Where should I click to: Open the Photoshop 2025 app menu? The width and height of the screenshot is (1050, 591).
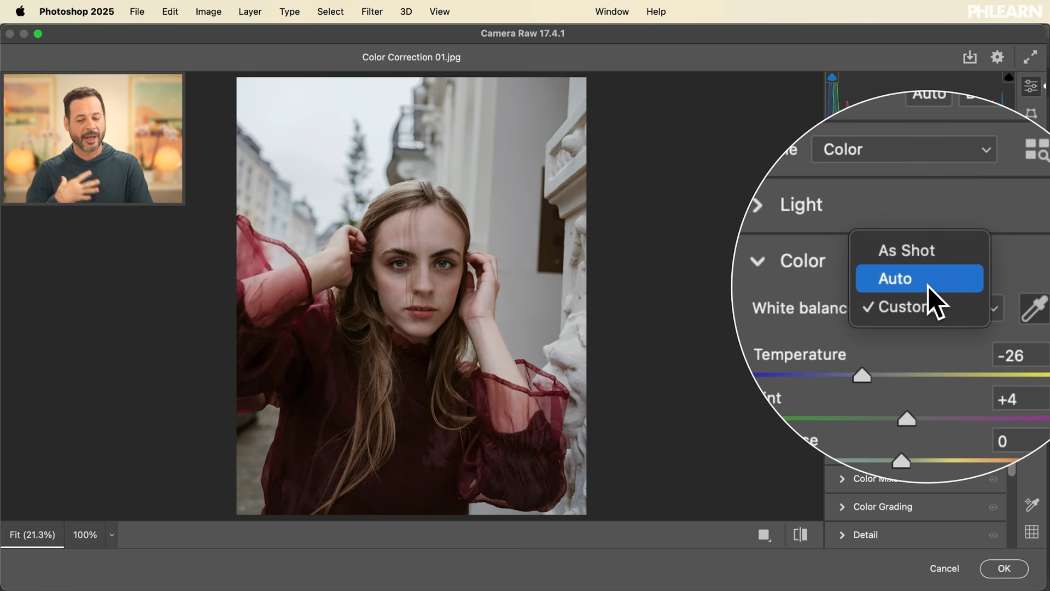coord(76,11)
